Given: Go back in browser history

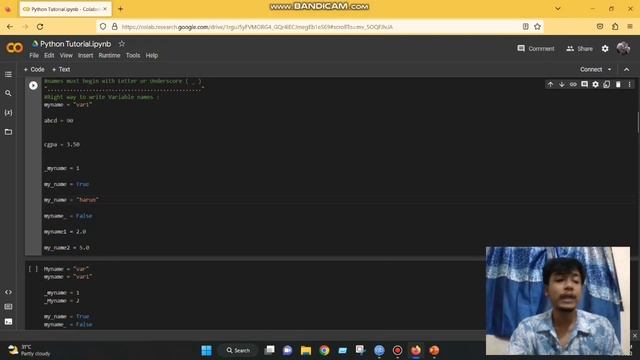Looking at the screenshot, I should [10, 27].
